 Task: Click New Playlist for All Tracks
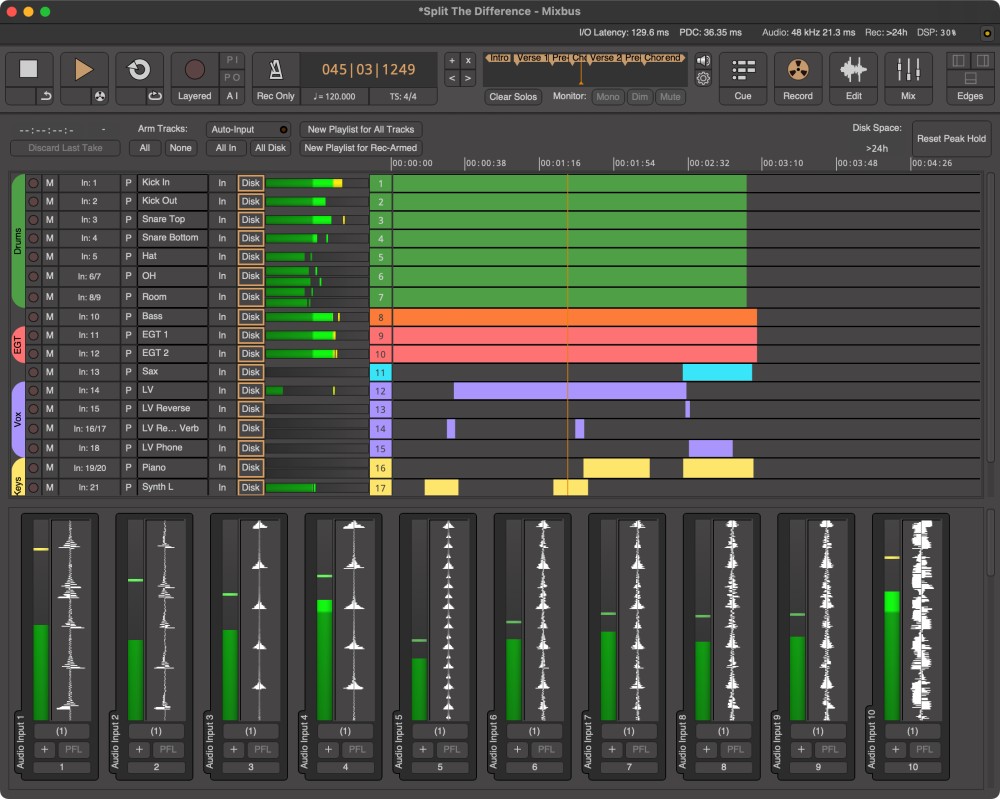[361, 129]
